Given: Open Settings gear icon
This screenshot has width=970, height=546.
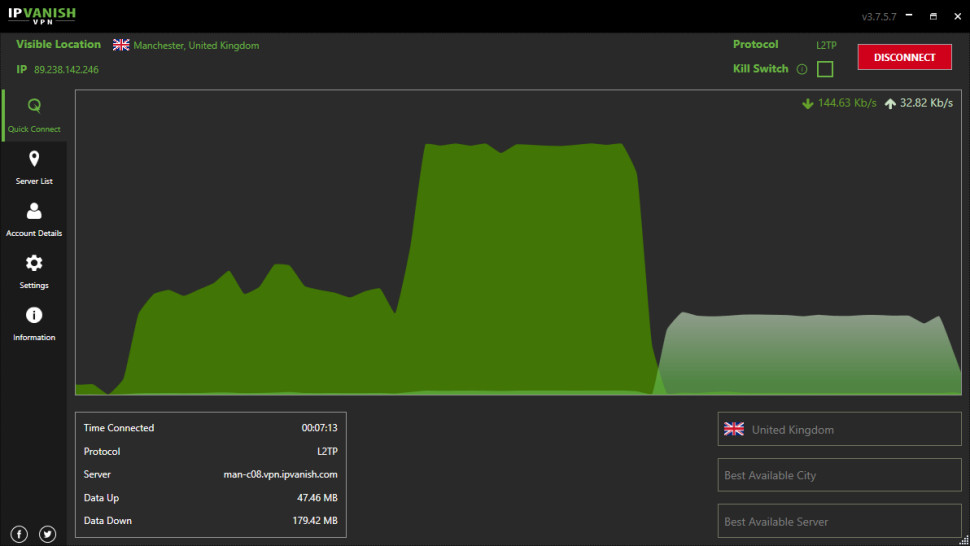Looking at the screenshot, I should (34, 263).
